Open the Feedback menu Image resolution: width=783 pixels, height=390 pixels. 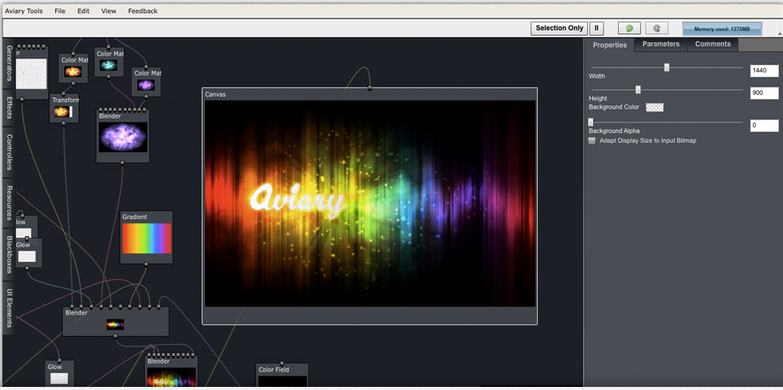(143, 11)
